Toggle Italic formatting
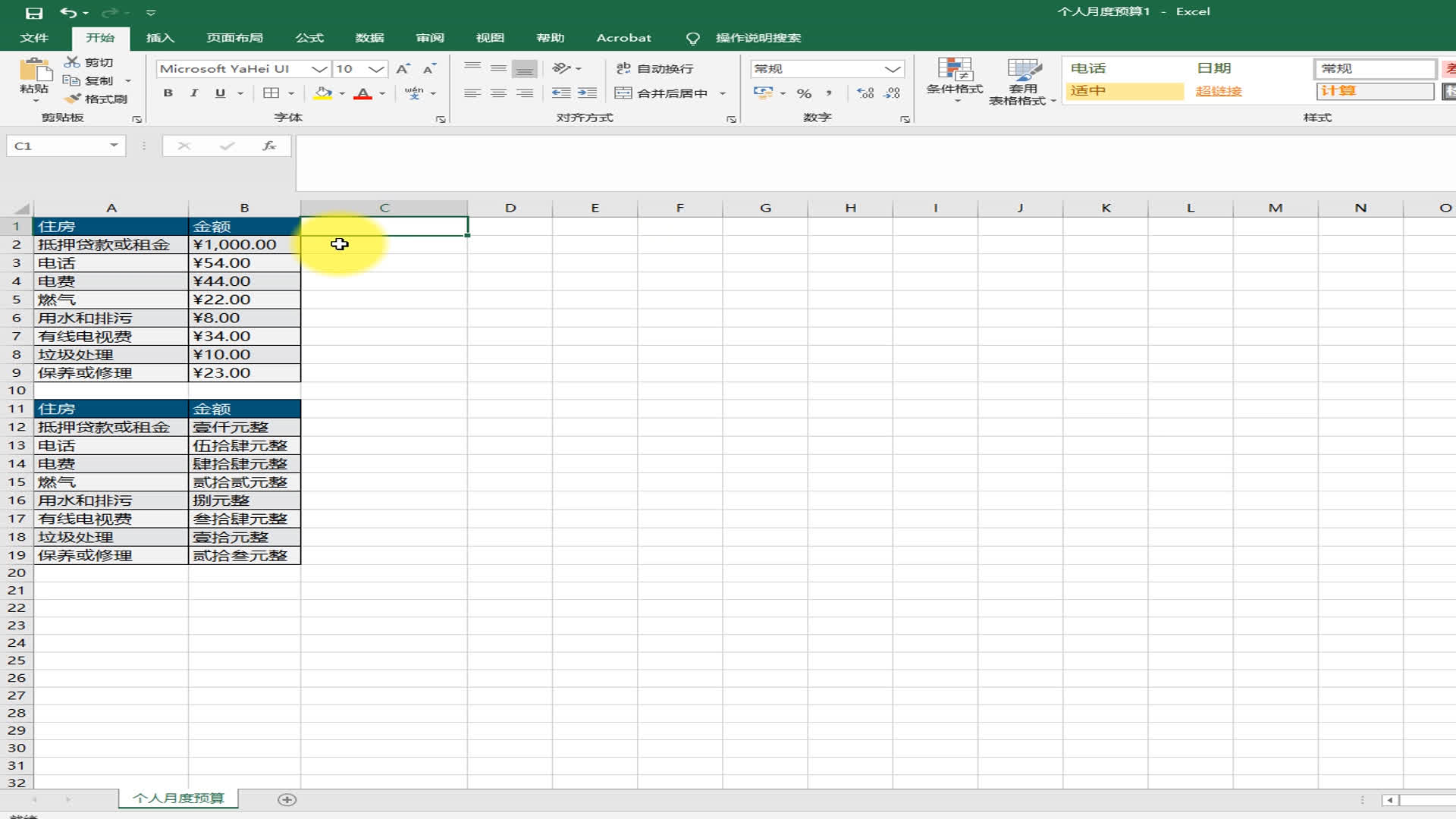The width and height of the screenshot is (1456, 819). 194,93
